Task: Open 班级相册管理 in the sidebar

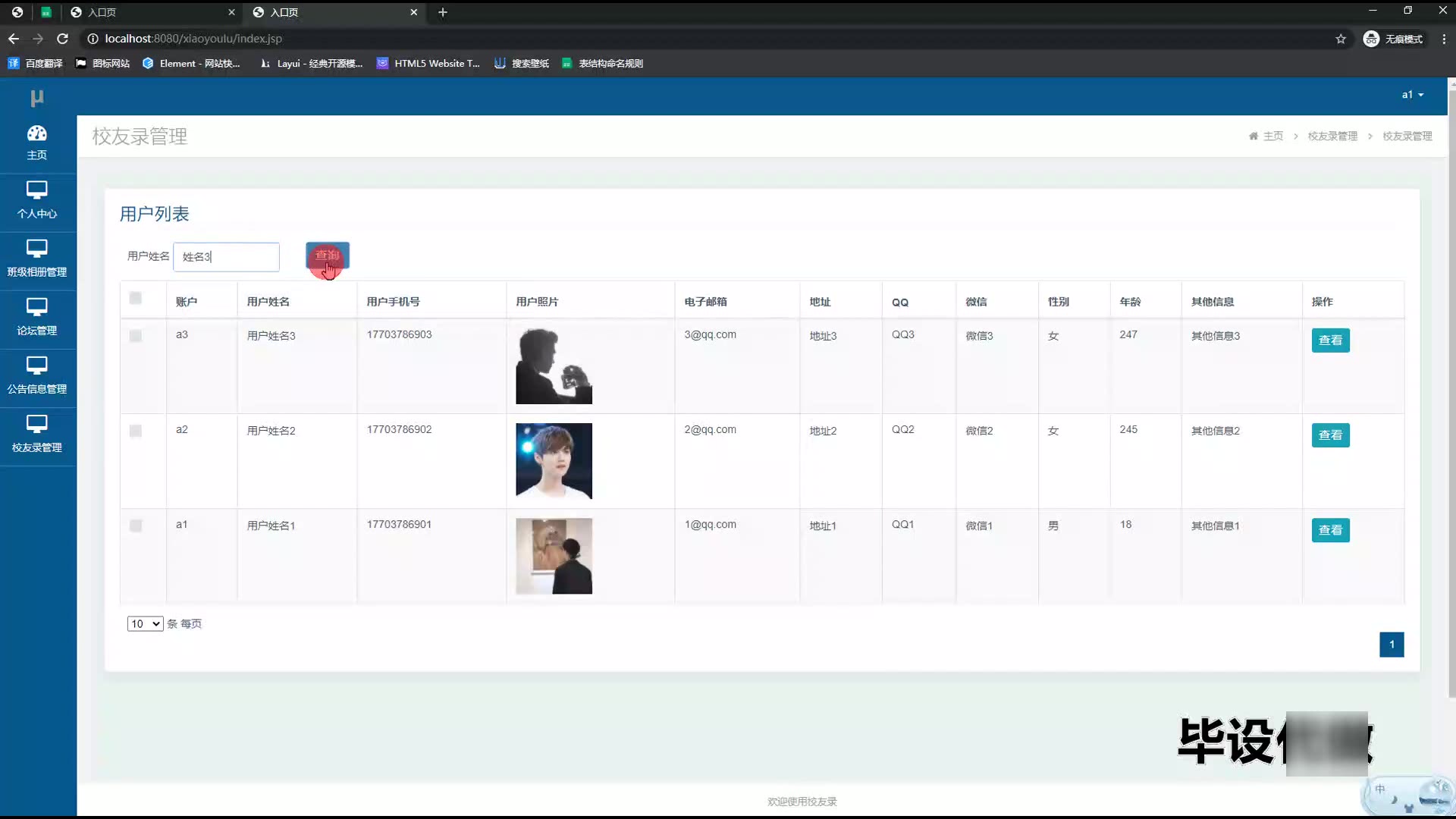Action: point(37,259)
